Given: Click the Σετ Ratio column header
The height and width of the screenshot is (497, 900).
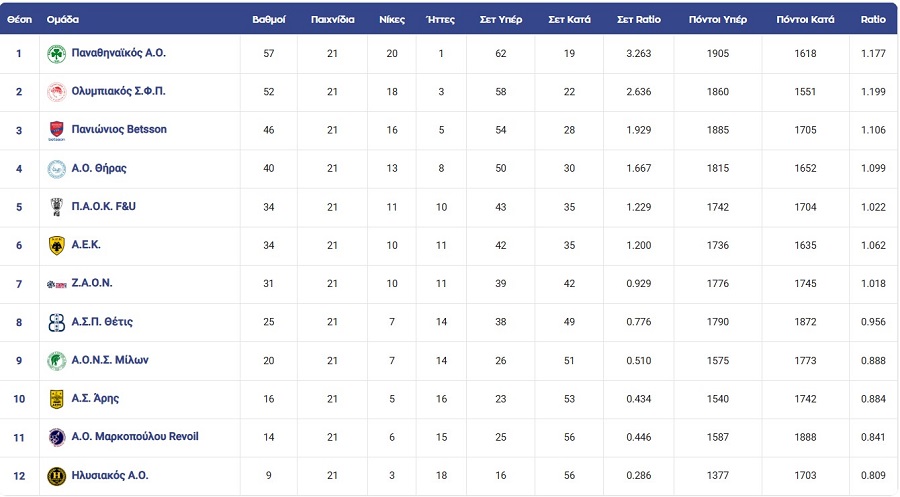Looking at the screenshot, I should (638, 19).
